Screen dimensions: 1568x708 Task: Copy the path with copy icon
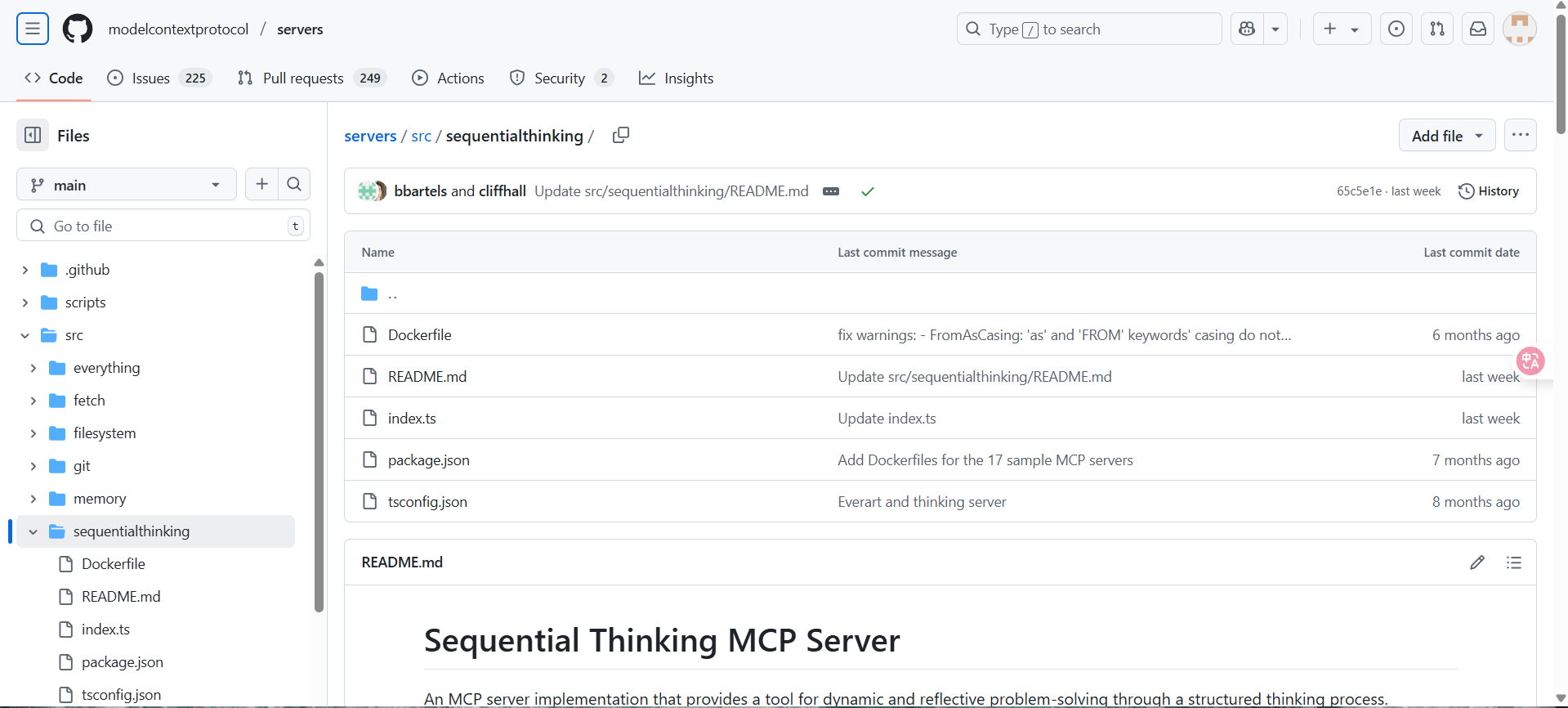coord(621,135)
